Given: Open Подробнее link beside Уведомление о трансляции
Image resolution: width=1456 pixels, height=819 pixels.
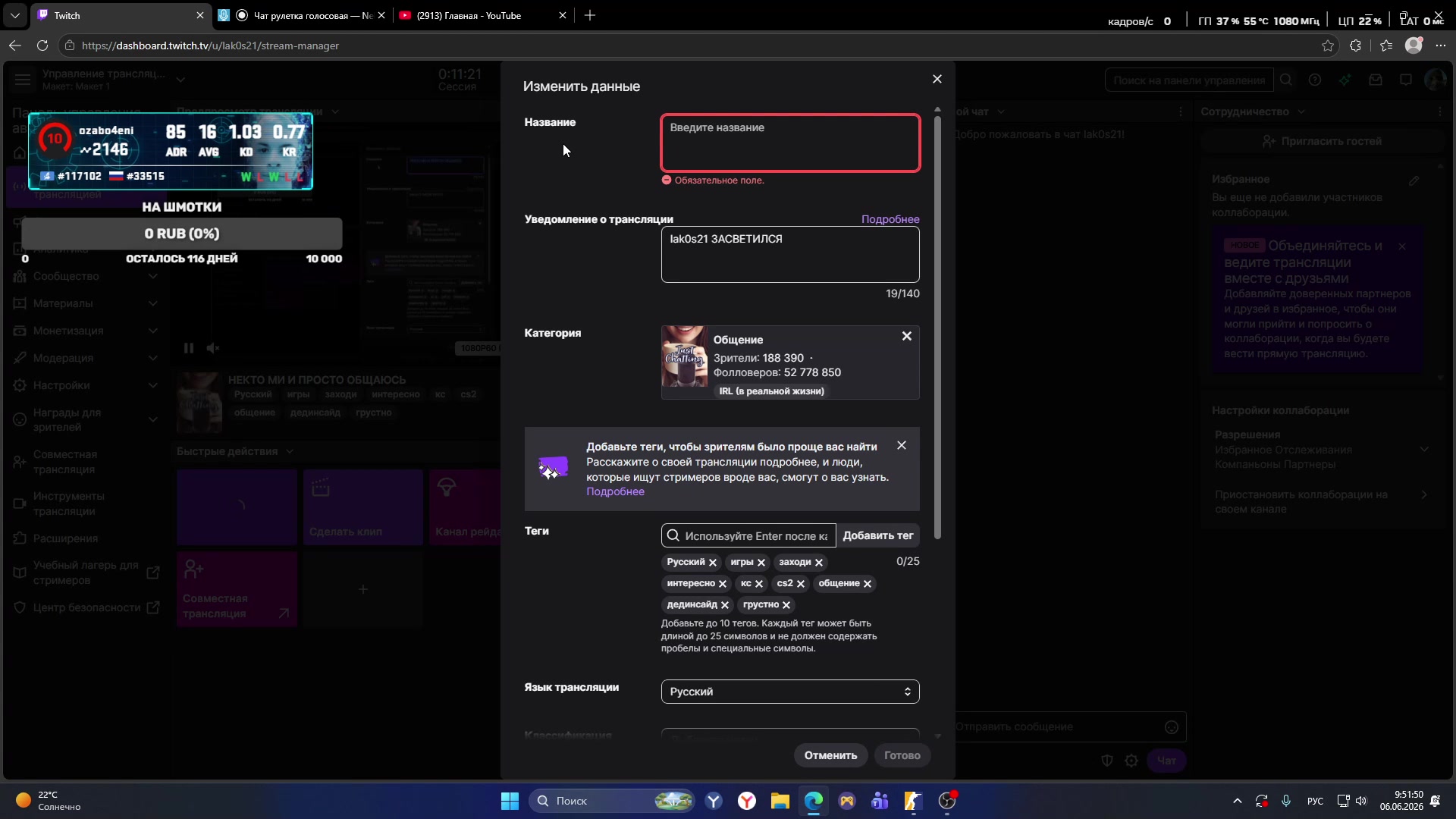Looking at the screenshot, I should [890, 219].
